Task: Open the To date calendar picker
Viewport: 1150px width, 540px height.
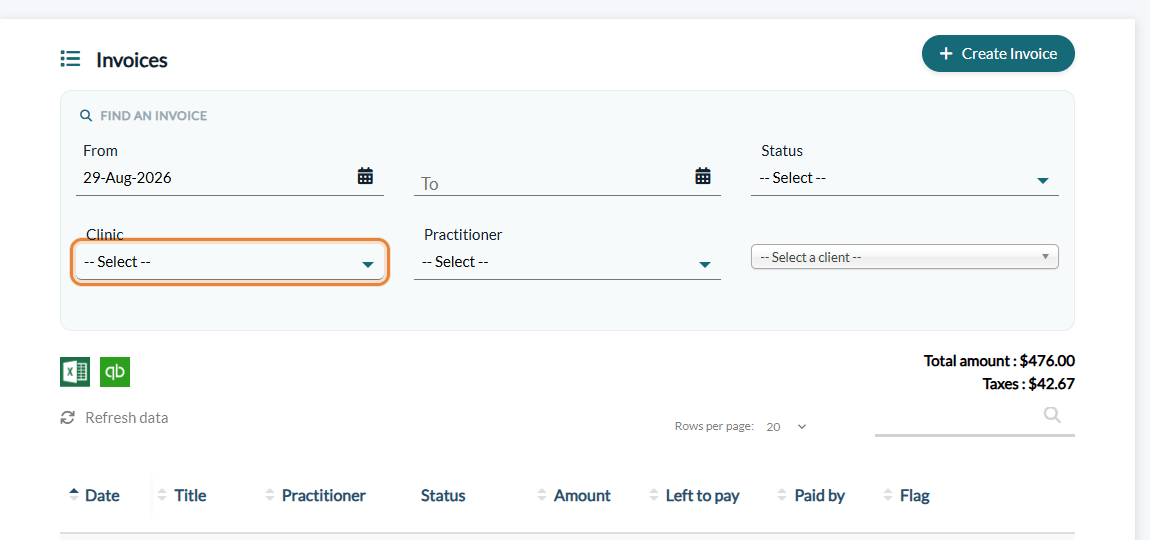Action: click(703, 176)
